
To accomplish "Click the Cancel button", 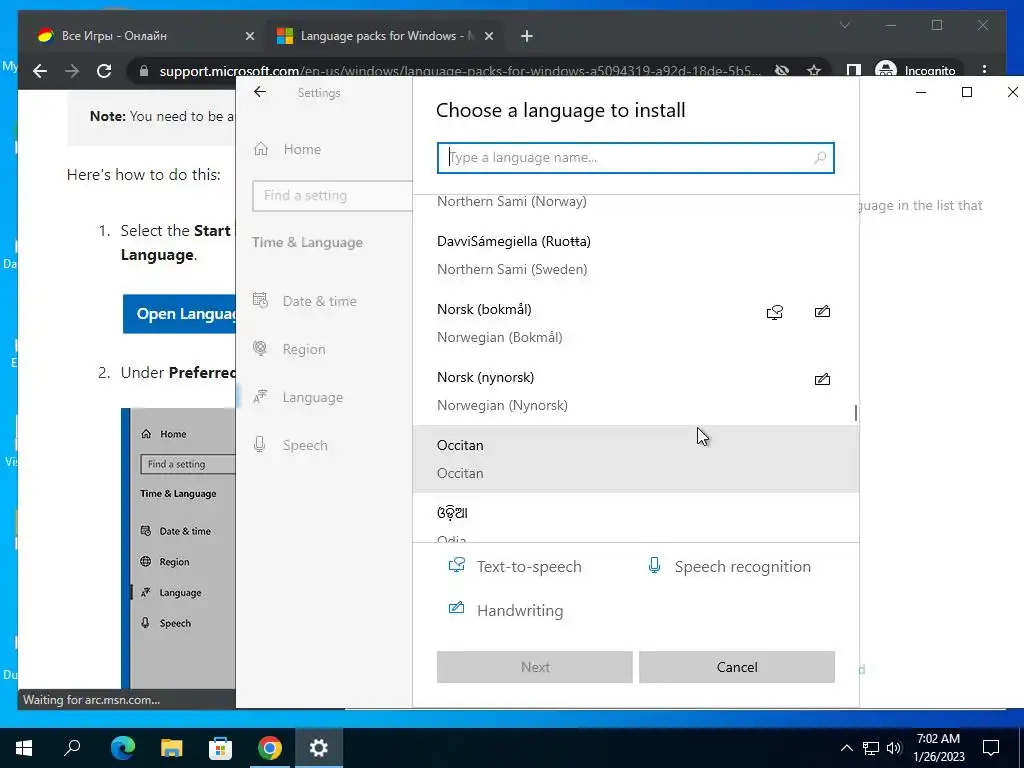I will click(x=737, y=667).
